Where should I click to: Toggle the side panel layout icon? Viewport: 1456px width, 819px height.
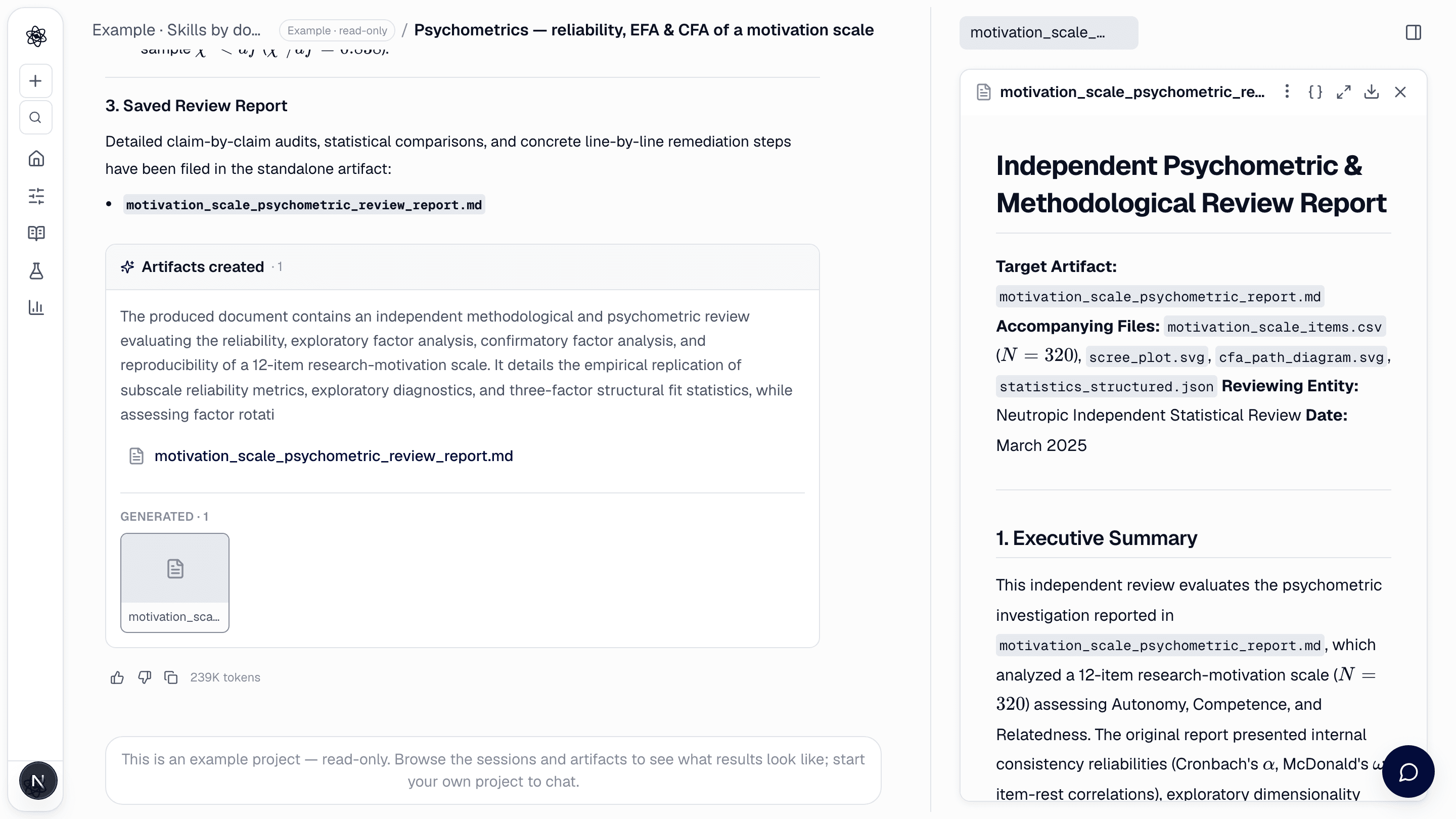click(x=1413, y=32)
